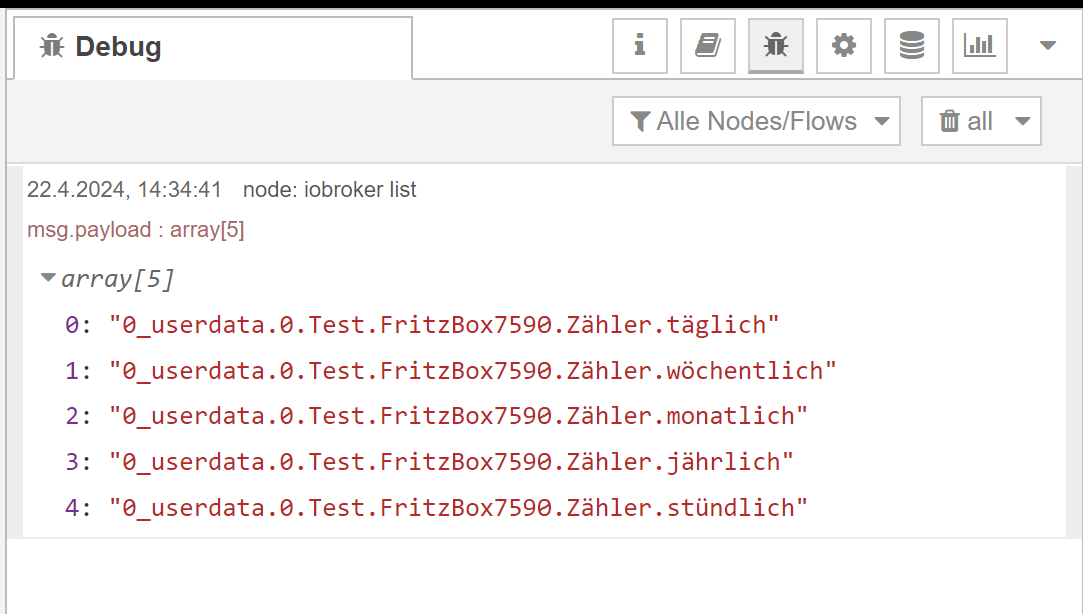Click the funnel filter icon
The height and width of the screenshot is (614, 1084).
(640, 122)
